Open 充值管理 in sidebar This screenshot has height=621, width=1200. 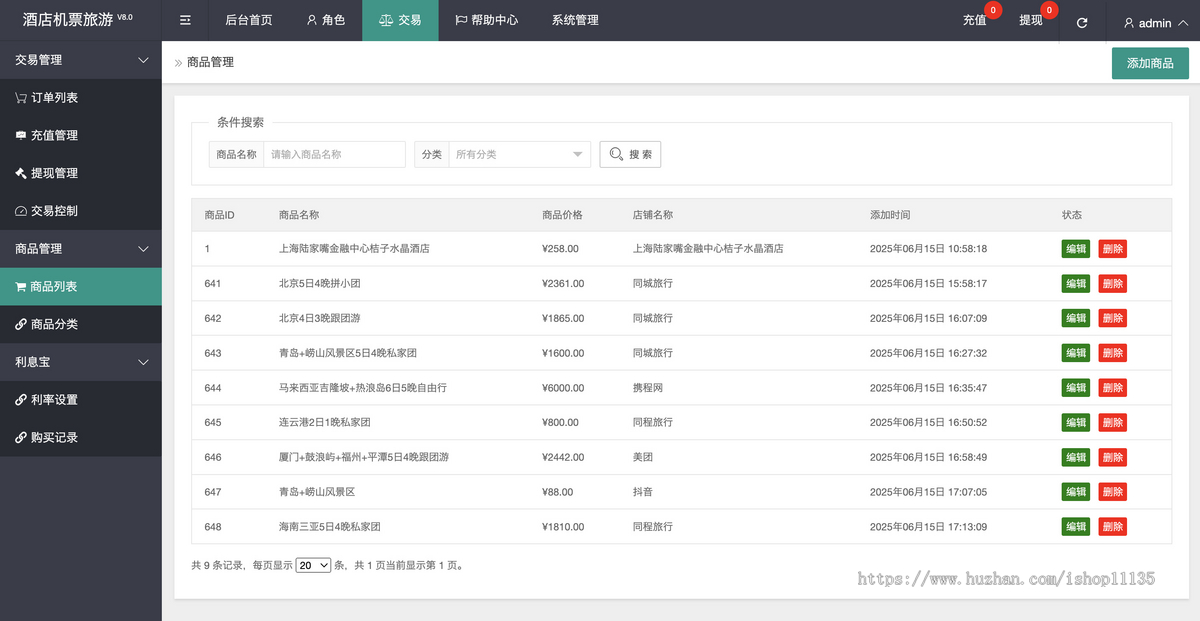pos(81,135)
